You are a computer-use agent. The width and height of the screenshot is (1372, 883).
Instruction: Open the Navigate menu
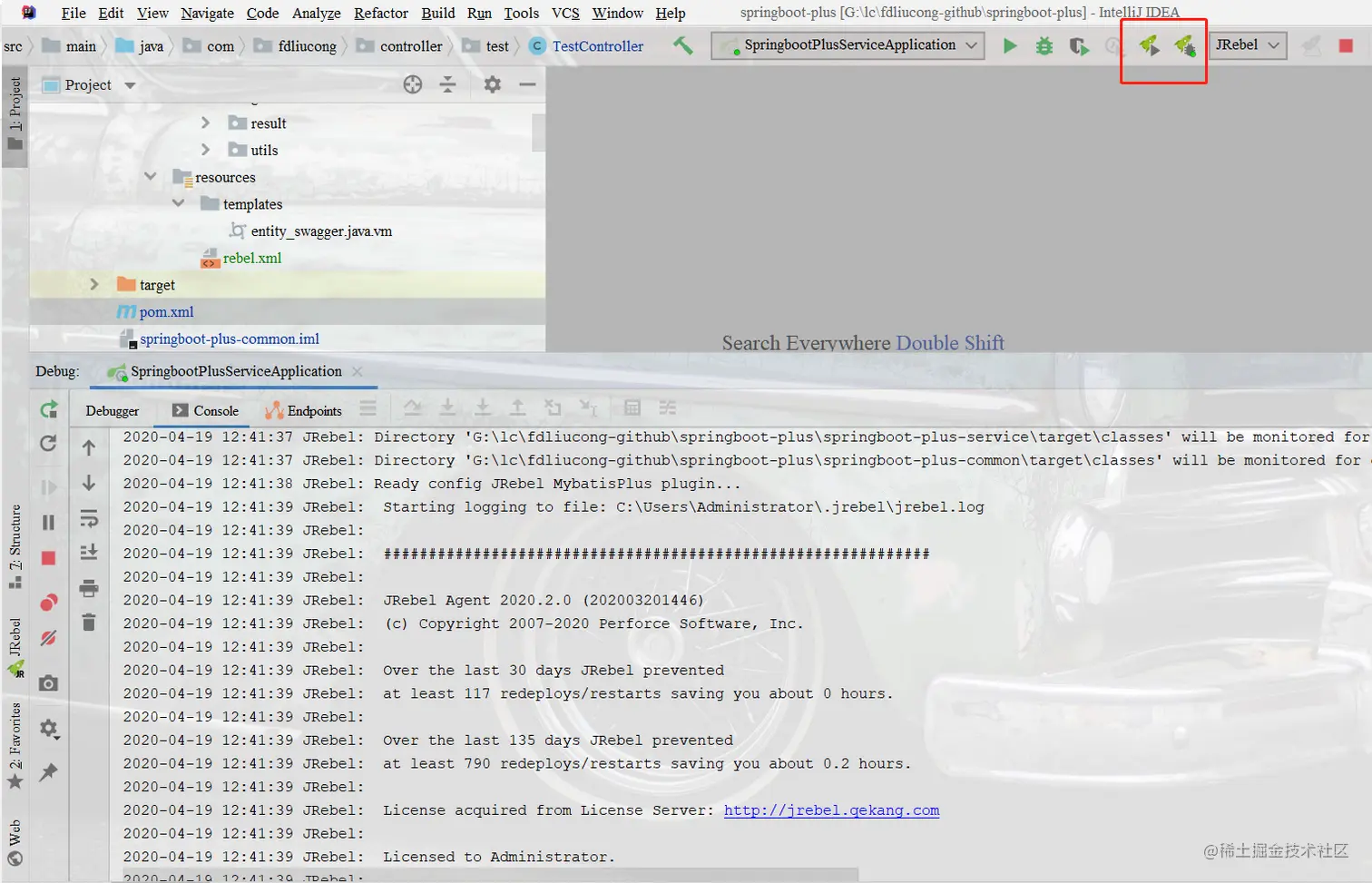pyautogui.click(x=207, y=13)
